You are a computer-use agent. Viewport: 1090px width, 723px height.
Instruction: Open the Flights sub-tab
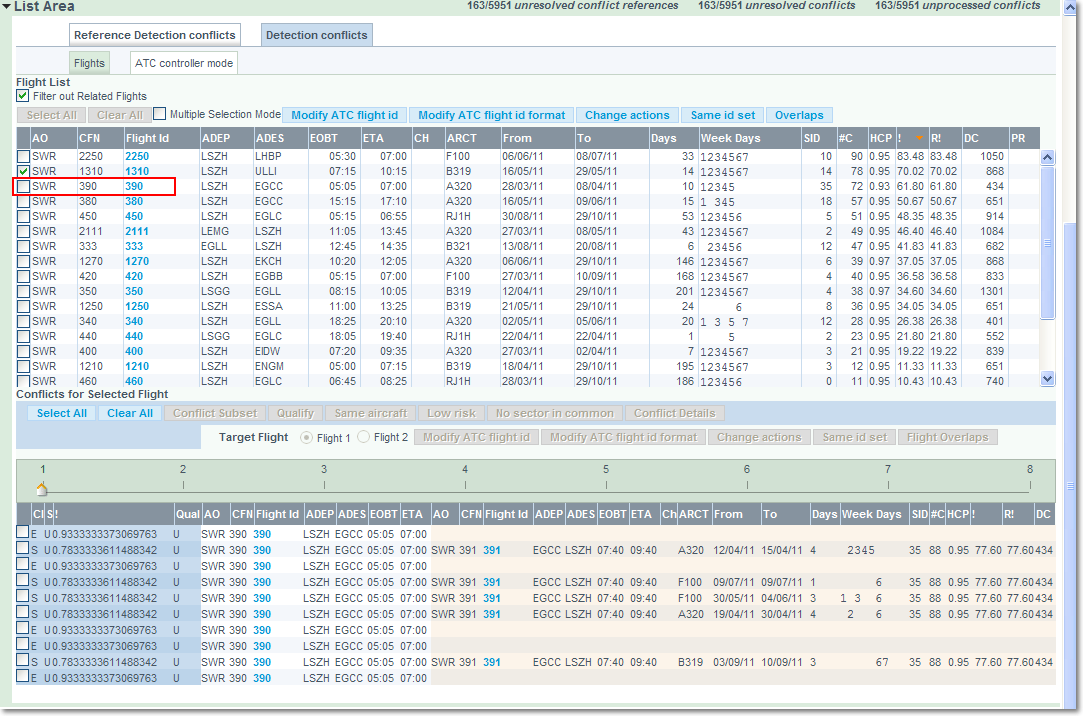tap(89, 63)
